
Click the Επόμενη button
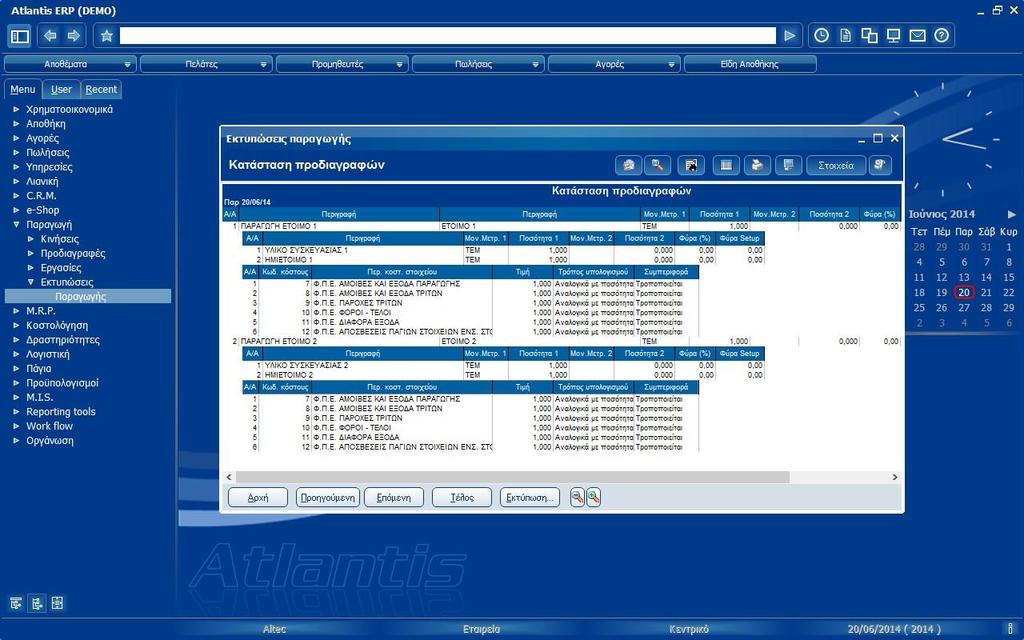pos(394,498)
